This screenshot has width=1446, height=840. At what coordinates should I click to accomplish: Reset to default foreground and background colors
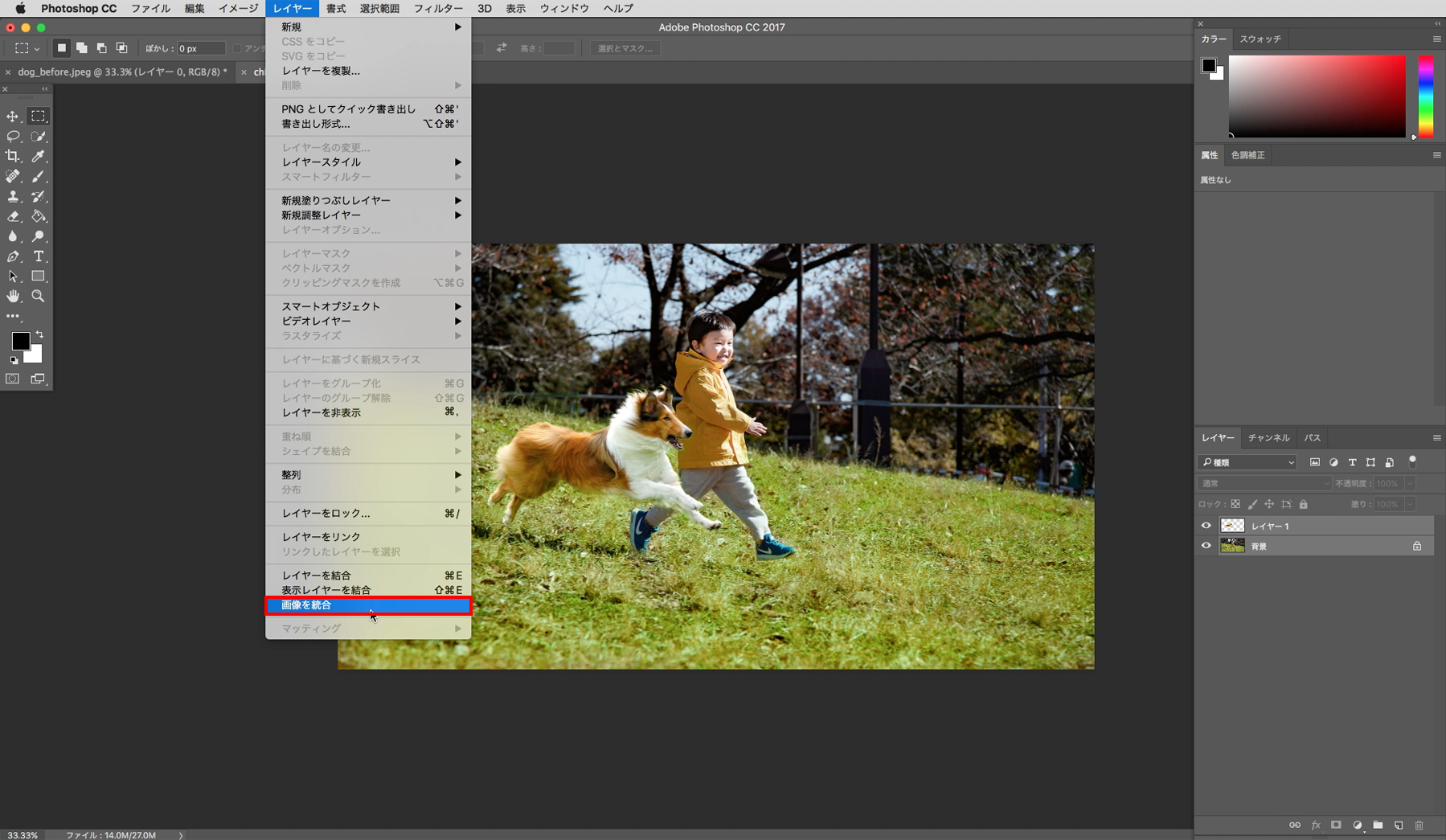14,361
